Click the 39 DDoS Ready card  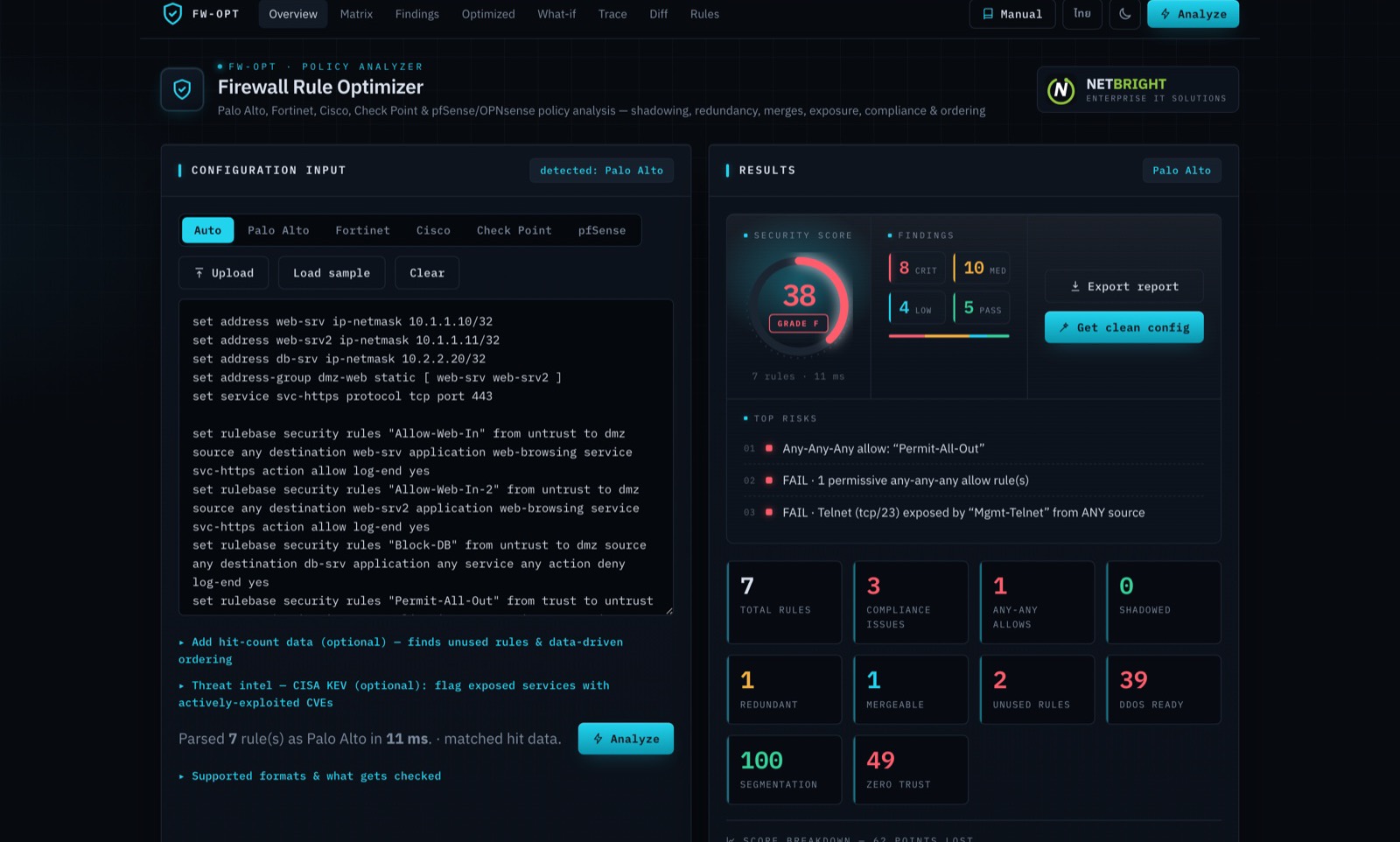tap(1163, 690)
